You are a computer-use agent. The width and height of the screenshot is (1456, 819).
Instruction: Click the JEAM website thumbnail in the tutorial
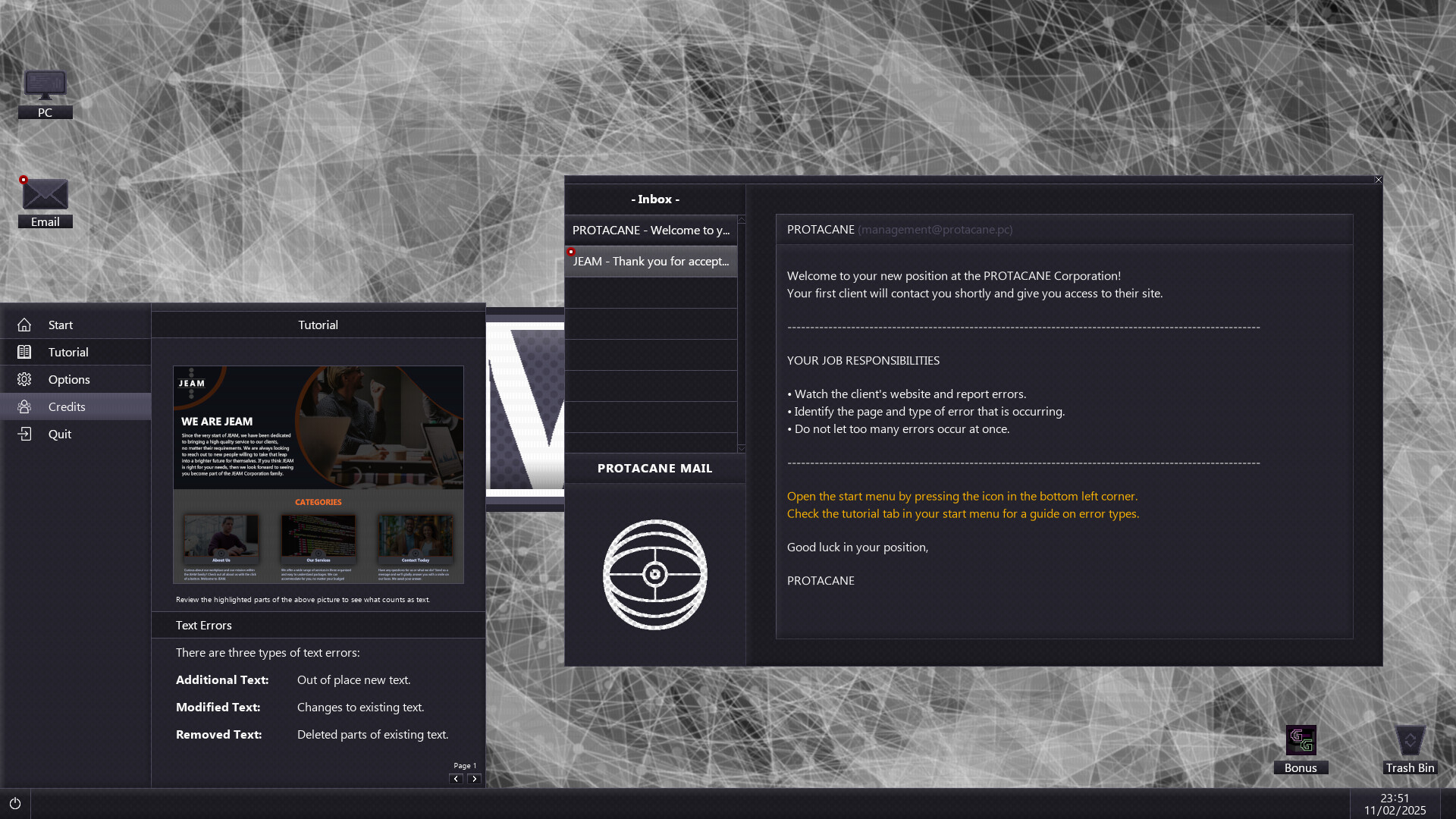pyautogui.click(x=318, y=475)
